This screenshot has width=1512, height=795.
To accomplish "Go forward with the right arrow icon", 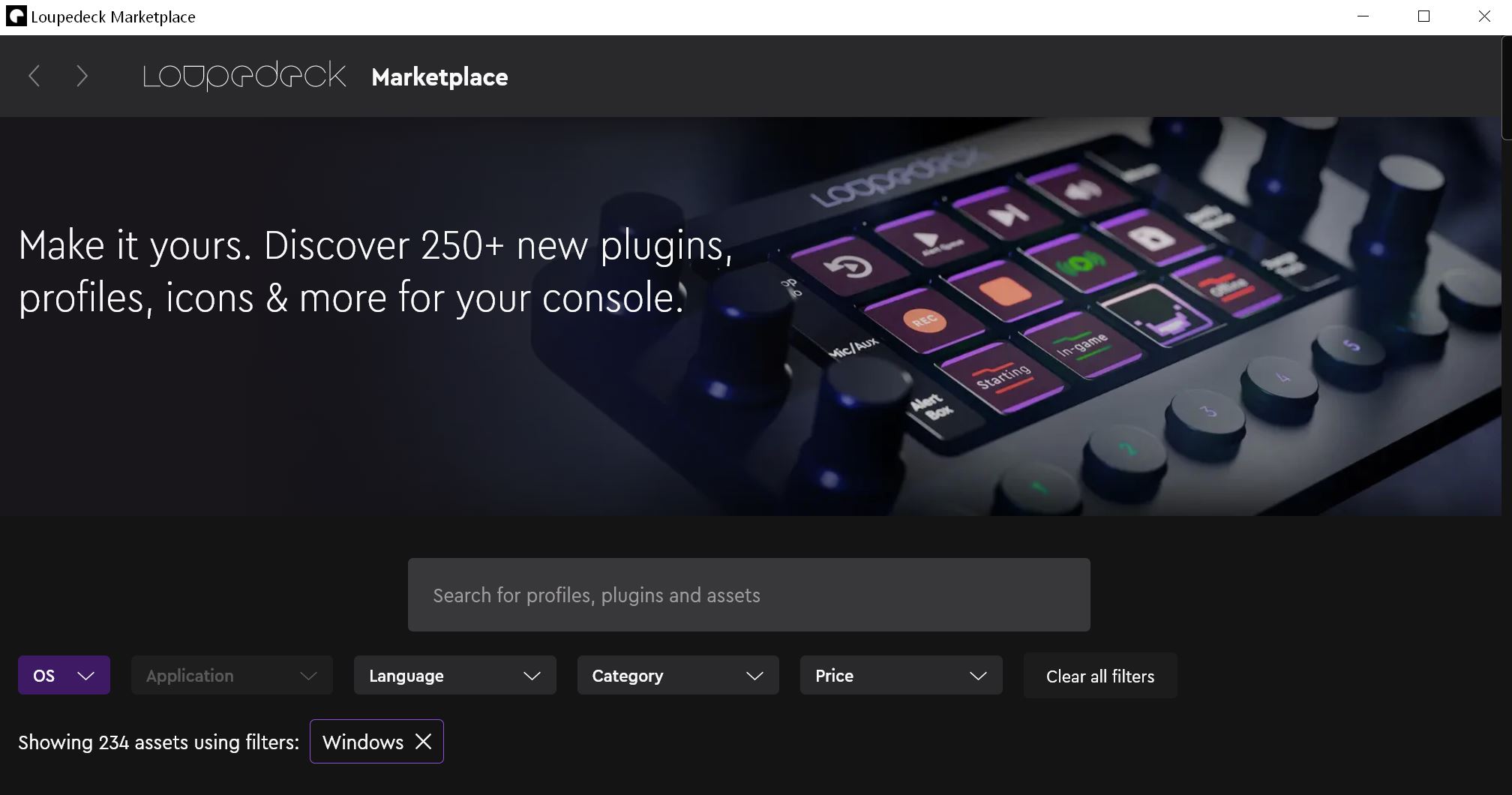I will tap(82, 76).
